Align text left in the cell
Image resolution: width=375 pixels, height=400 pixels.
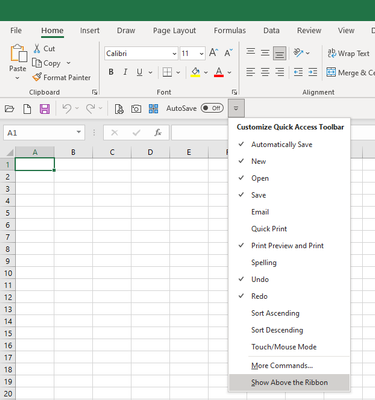(x=251, y=72)
